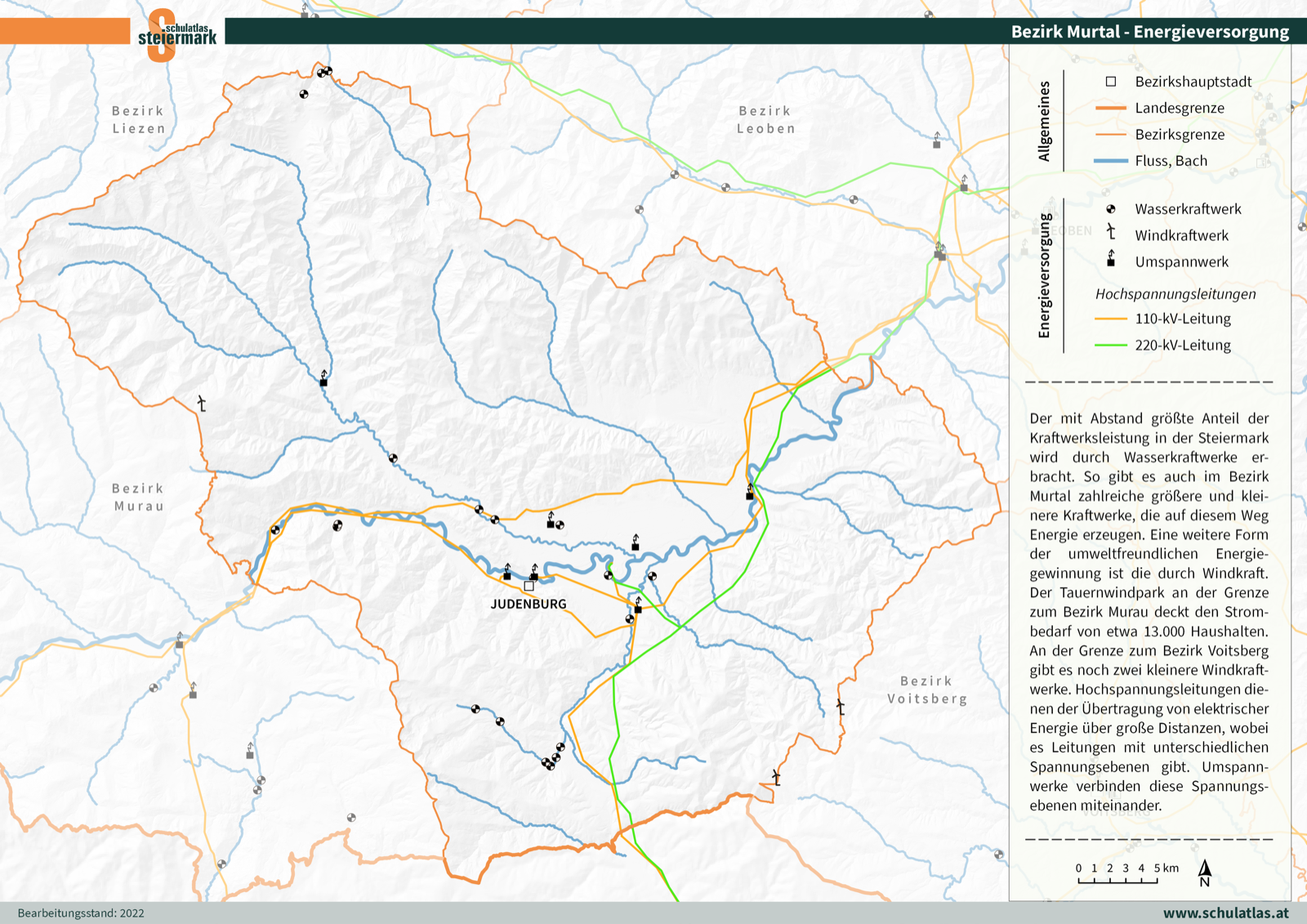Screen dimensions: 1307x924
Task: Click the 'JUDENBURG' city label
Action: 529,604
